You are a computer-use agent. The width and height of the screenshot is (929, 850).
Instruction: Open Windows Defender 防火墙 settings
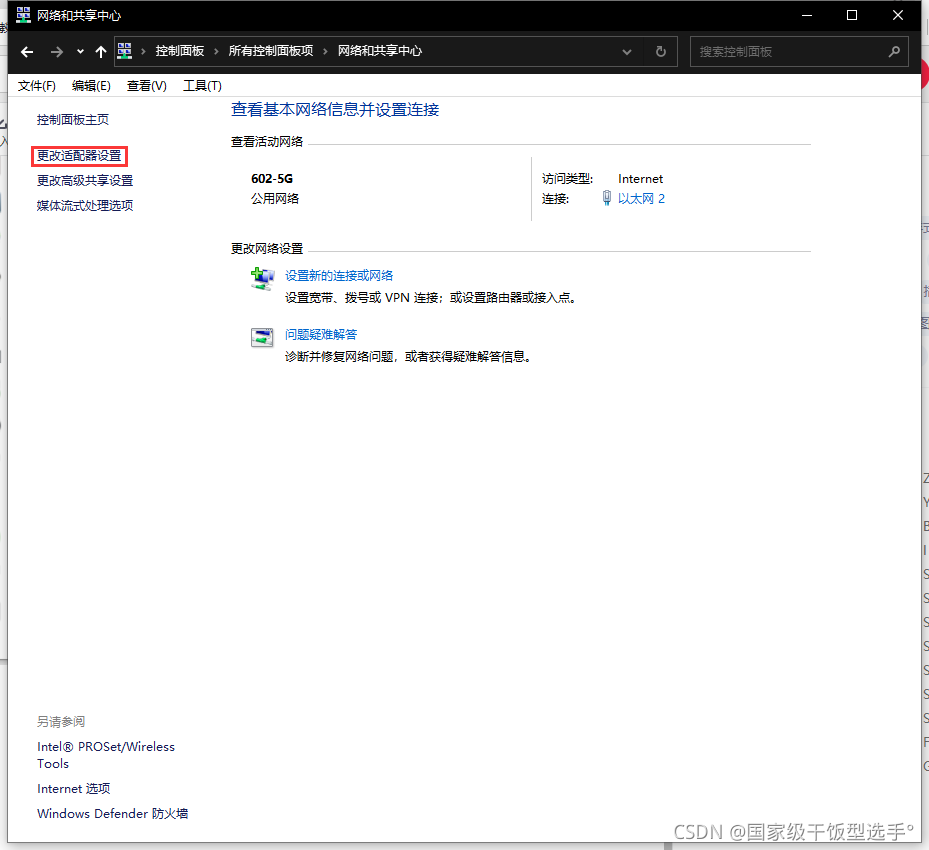pos(112,813)
